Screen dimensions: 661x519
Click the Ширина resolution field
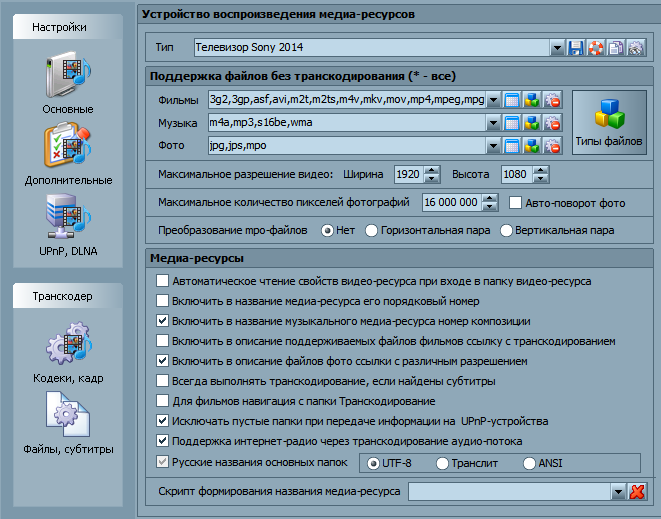408,175
